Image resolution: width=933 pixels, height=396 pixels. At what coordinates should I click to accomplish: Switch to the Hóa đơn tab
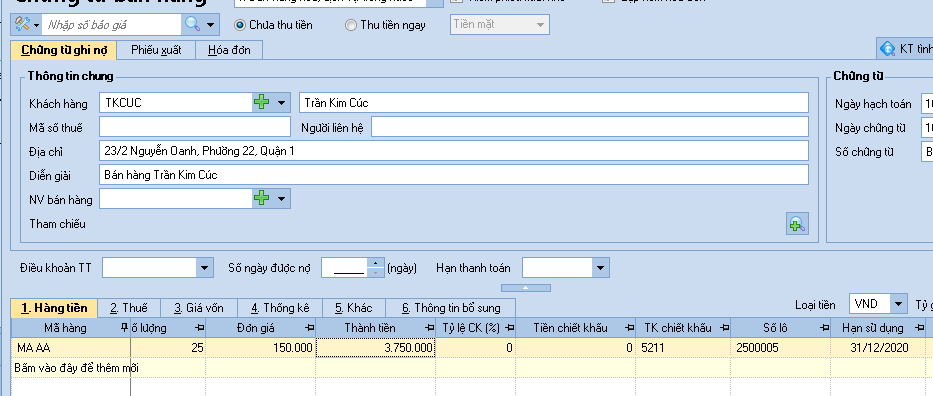229,50
